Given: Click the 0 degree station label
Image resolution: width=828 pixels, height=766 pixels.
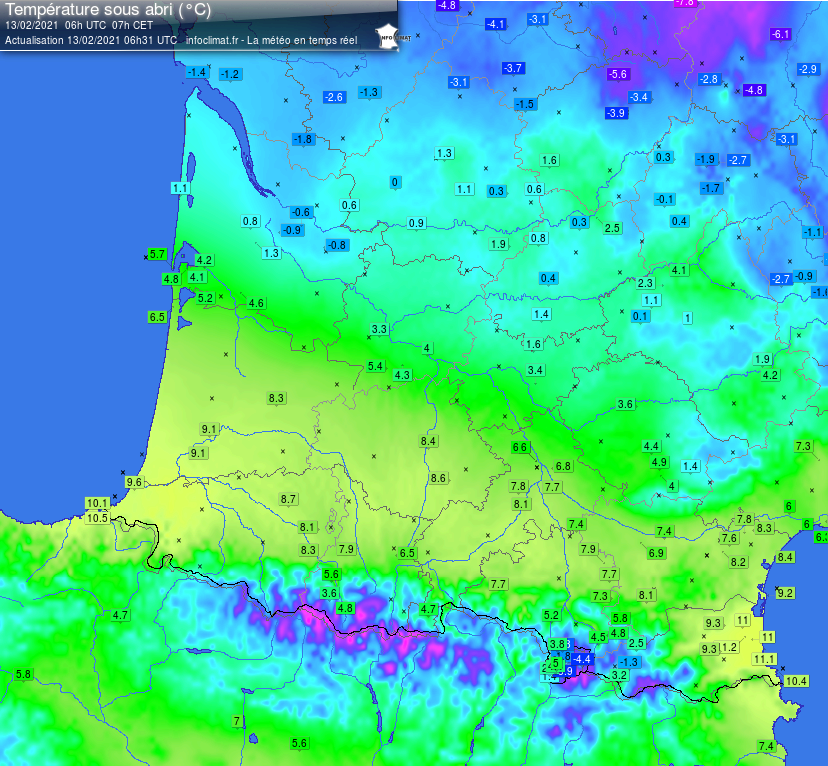Looking at the screenshot, I should (395, 182).
